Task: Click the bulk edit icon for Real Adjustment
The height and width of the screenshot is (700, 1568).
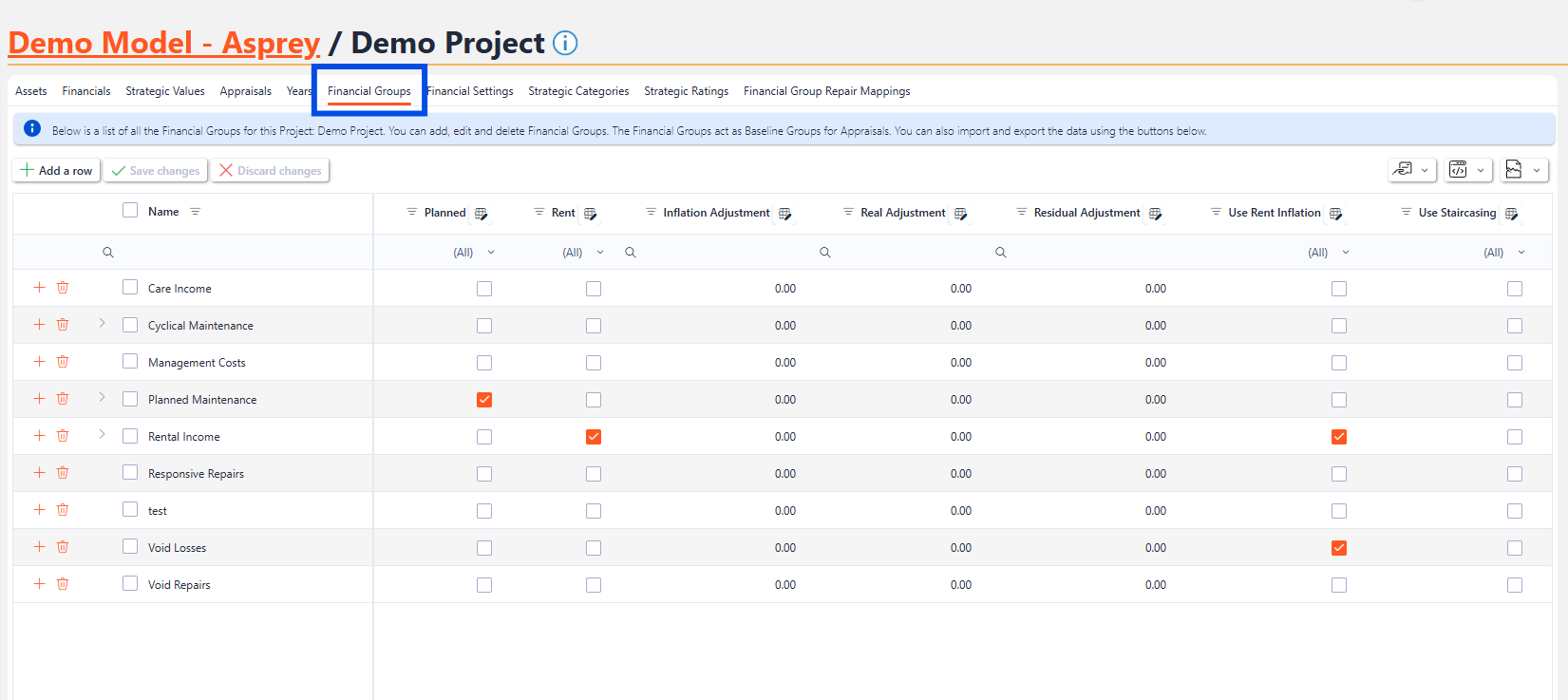Action: pyautogui.click(x=960, y=214)
